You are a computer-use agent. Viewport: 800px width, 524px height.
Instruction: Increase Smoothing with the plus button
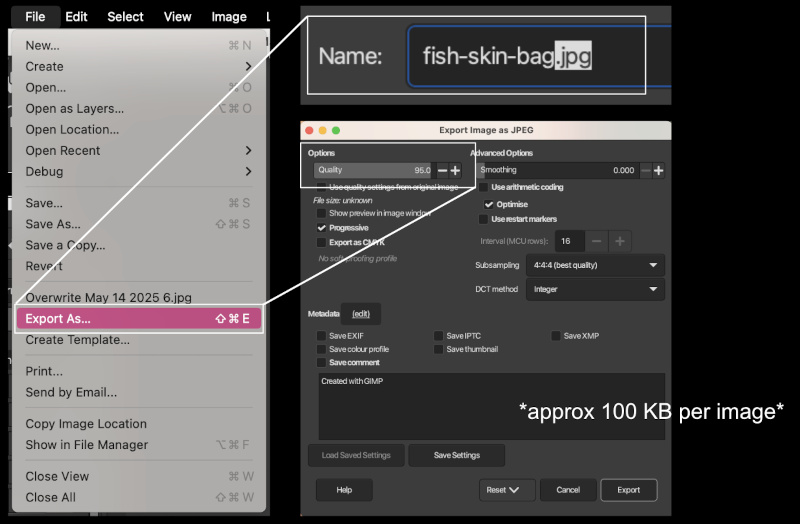point(658,171)
